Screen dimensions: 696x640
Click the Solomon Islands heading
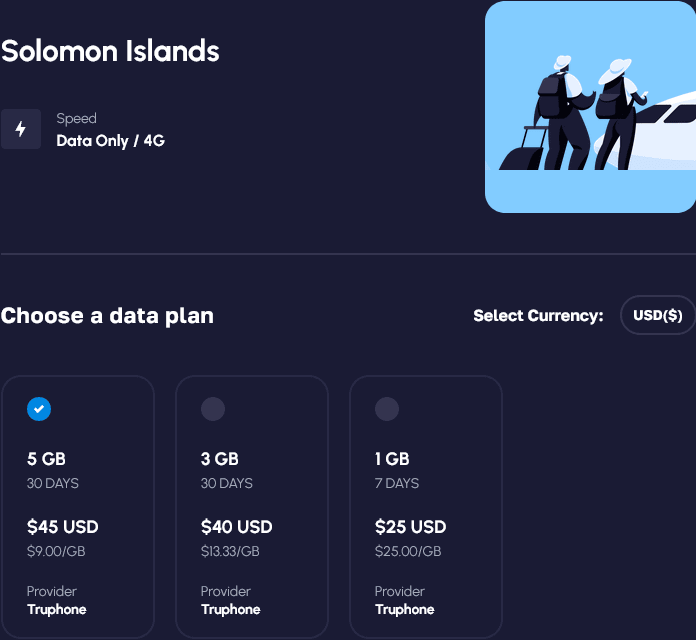tap(110, 51)
